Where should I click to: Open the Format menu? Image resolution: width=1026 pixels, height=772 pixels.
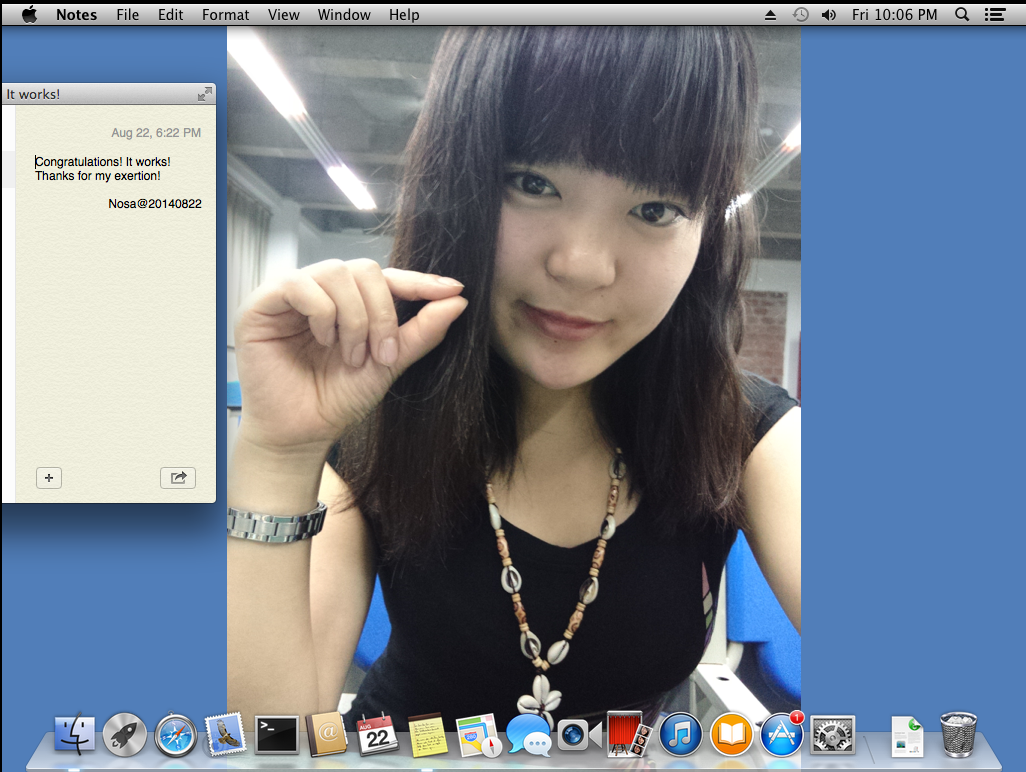pyautogui.click(x=225, y=14)
